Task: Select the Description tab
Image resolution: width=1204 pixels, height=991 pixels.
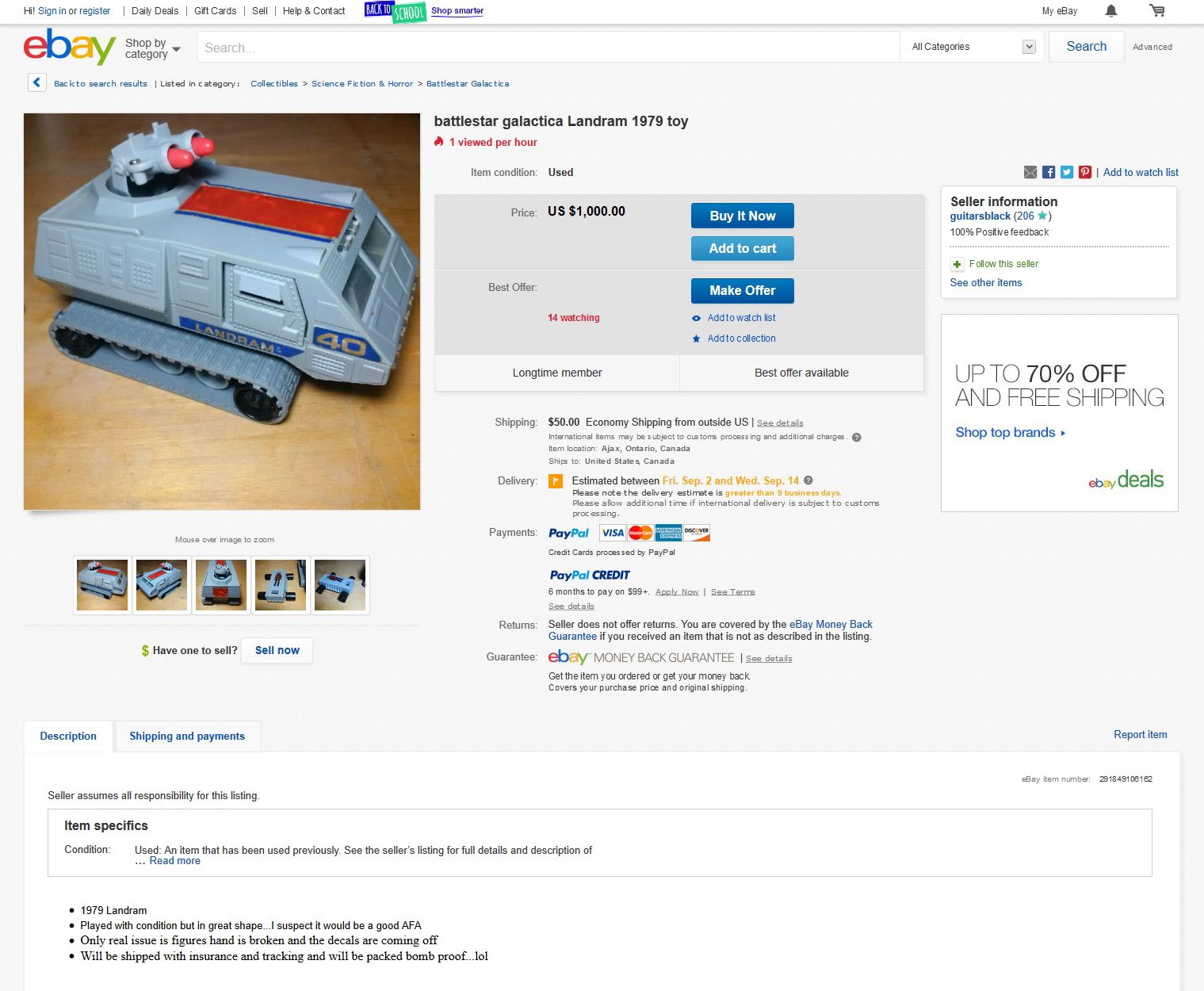Action: coord(68,736)
